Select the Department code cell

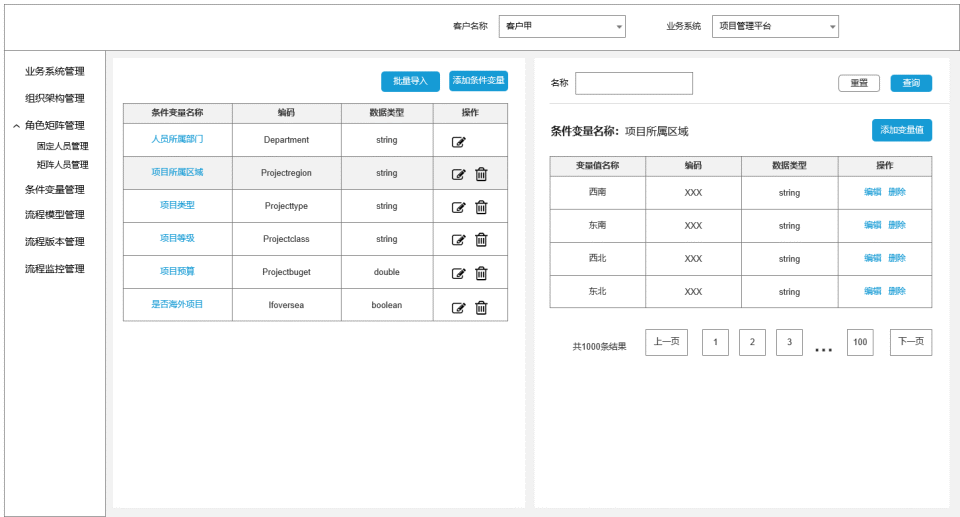pos(287,140)
